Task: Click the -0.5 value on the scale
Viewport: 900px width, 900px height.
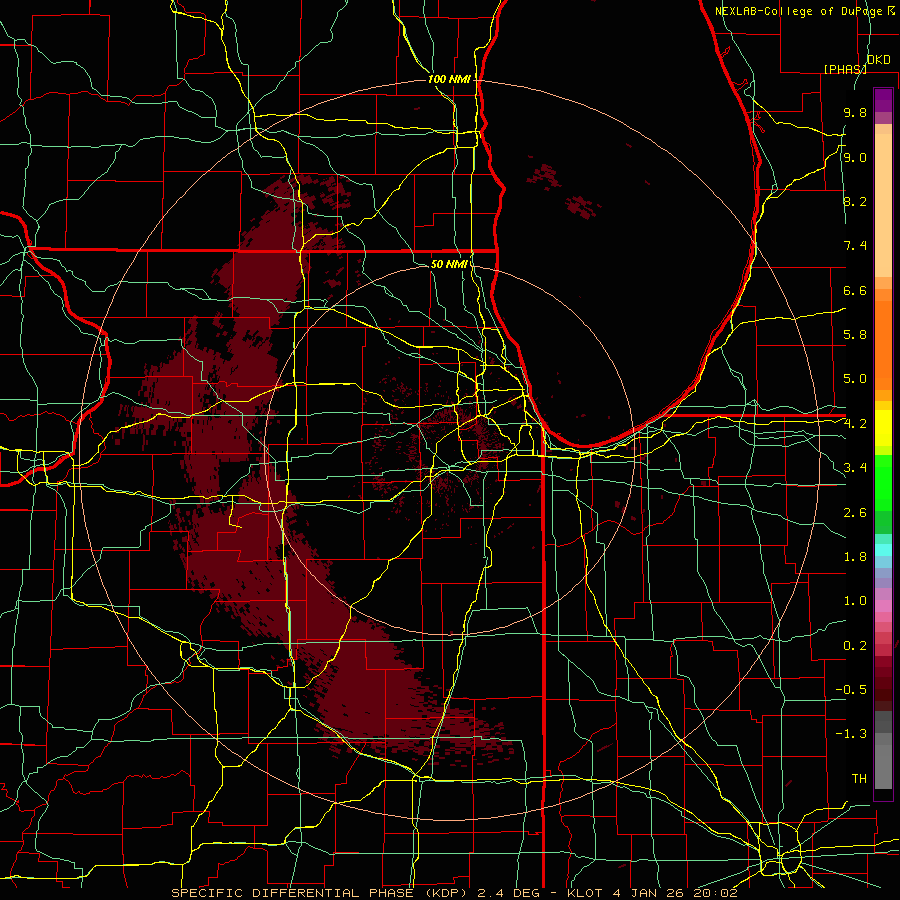Action: (851, 690)
